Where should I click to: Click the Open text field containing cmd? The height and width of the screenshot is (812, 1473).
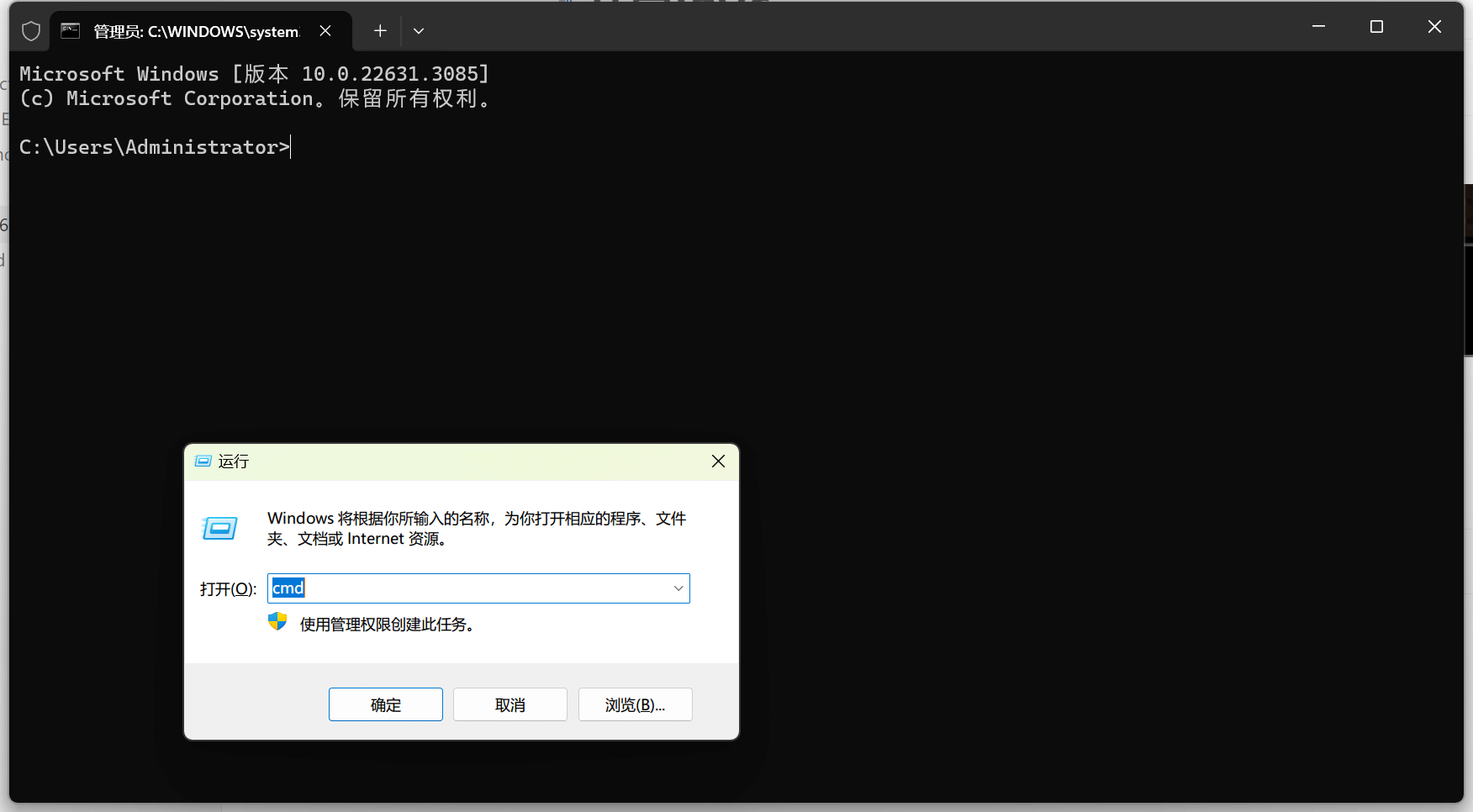point(478,588)
